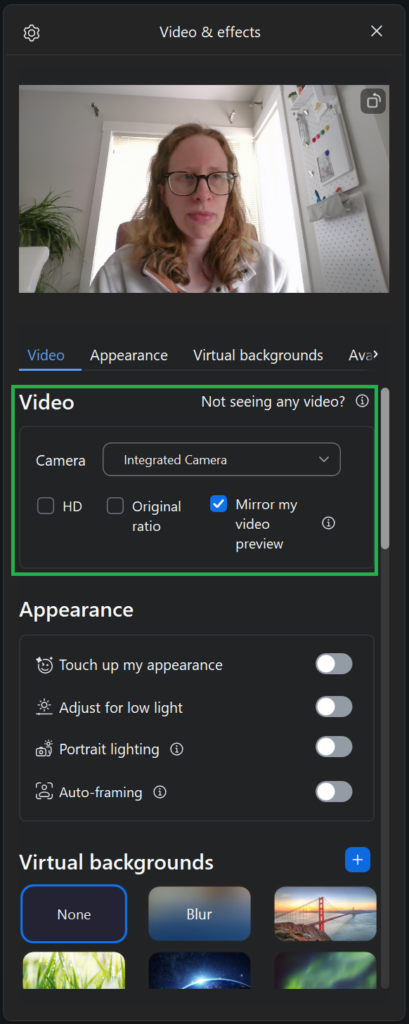This screenshot has height=1024, width=409.
Task: Check the Original ratio checkbox
Action: click(116, 506)
